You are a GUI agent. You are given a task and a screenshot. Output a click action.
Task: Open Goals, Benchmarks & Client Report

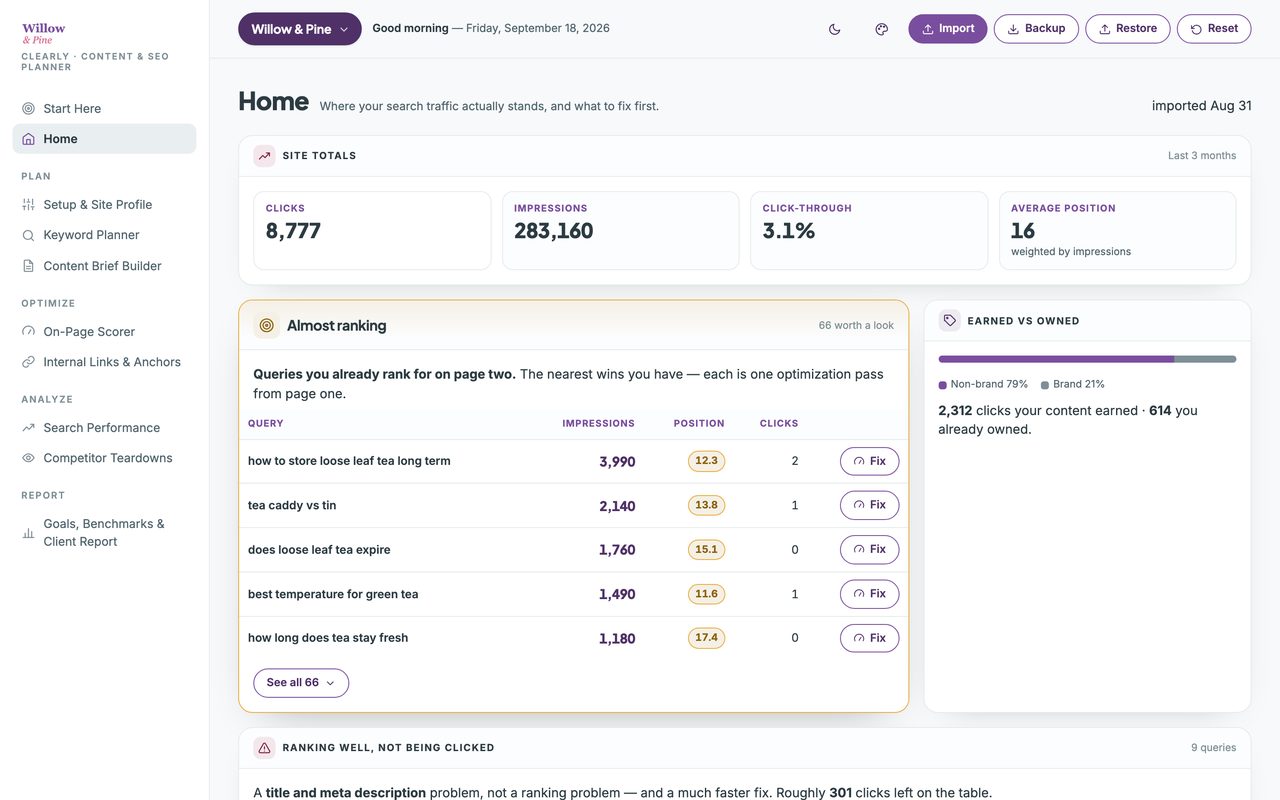click(x=104, y=532)
